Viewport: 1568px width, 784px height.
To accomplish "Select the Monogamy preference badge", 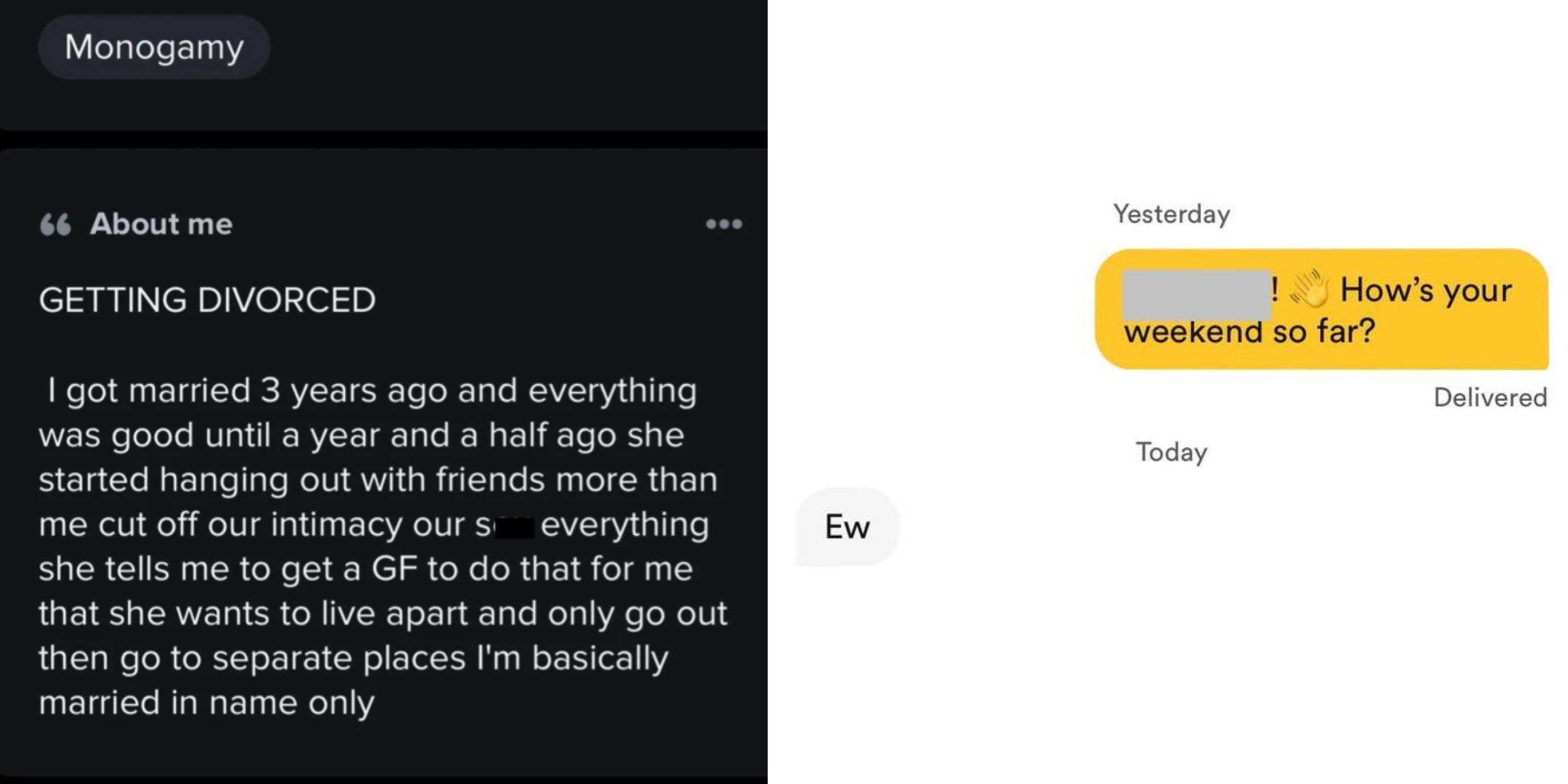I will (154, 46).
